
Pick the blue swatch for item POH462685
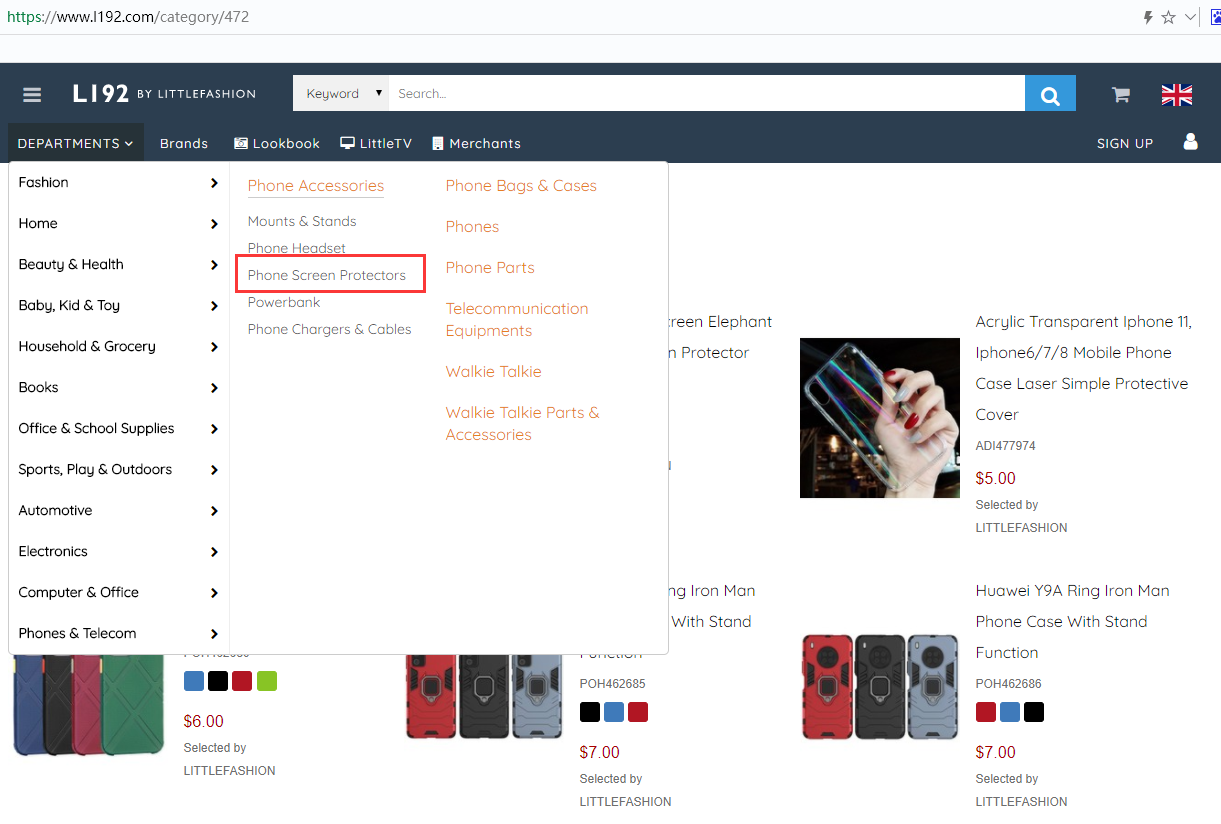[614, 712]
